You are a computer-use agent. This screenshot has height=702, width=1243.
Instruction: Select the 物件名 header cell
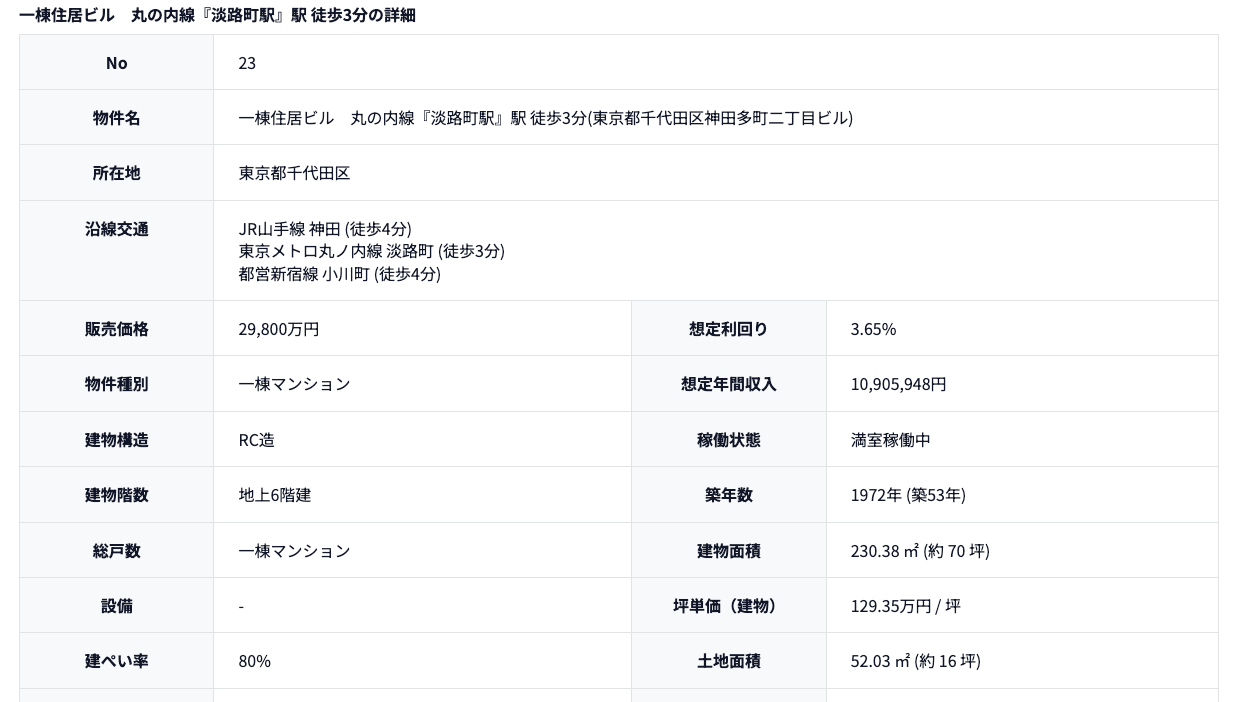116,118
